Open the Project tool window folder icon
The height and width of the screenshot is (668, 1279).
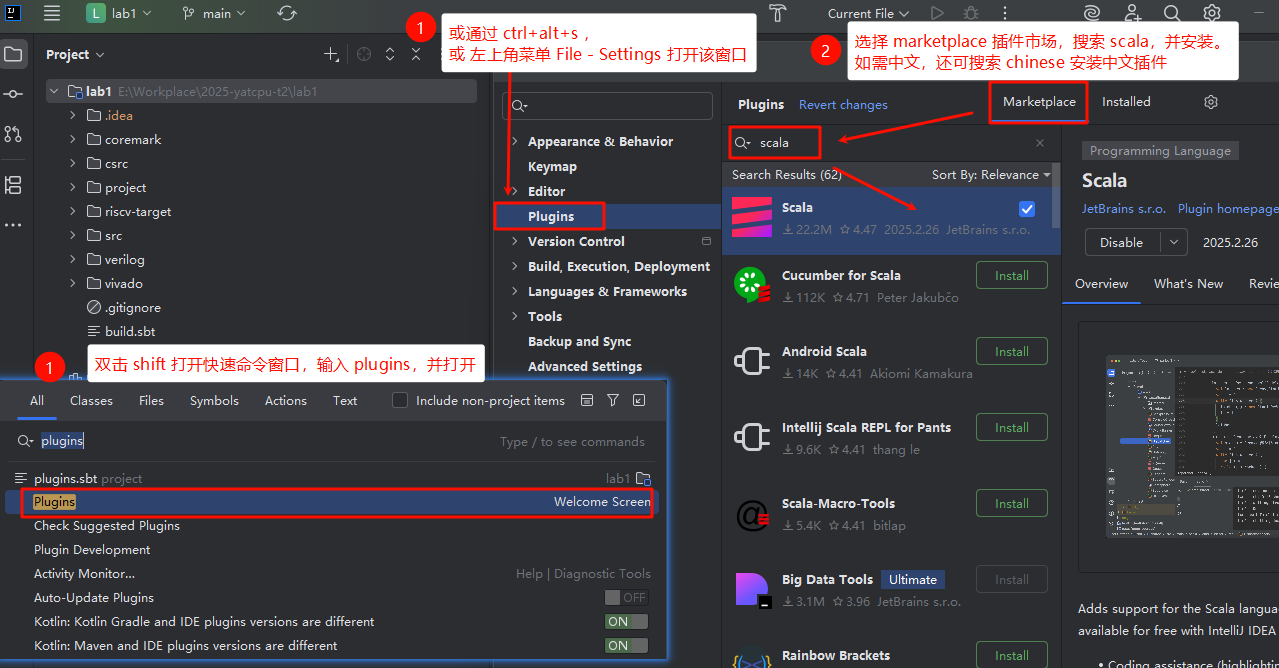pyautogui.click(x=13, y=54)
